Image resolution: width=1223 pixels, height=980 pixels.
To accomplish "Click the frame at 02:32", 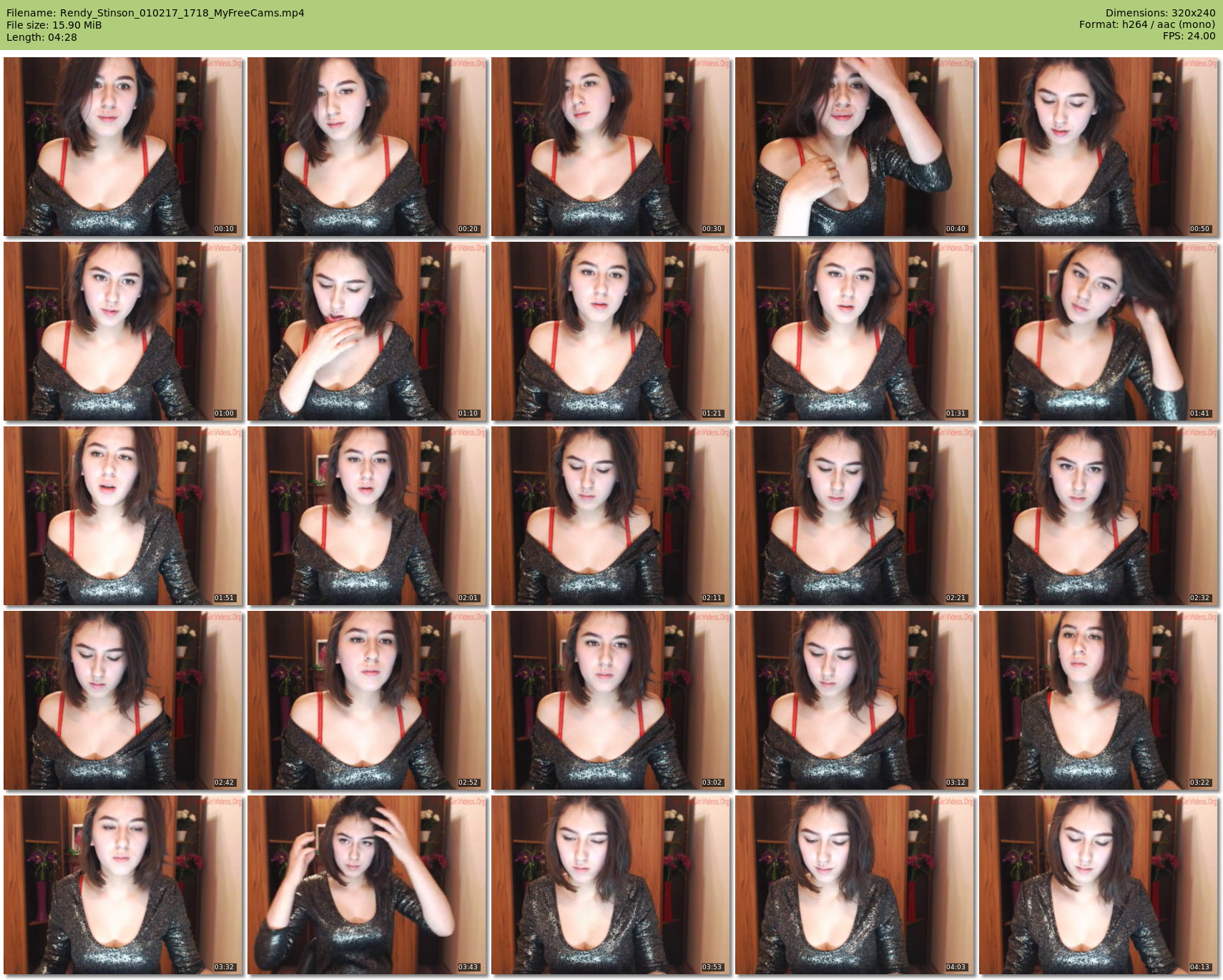I will point(1099,516).
